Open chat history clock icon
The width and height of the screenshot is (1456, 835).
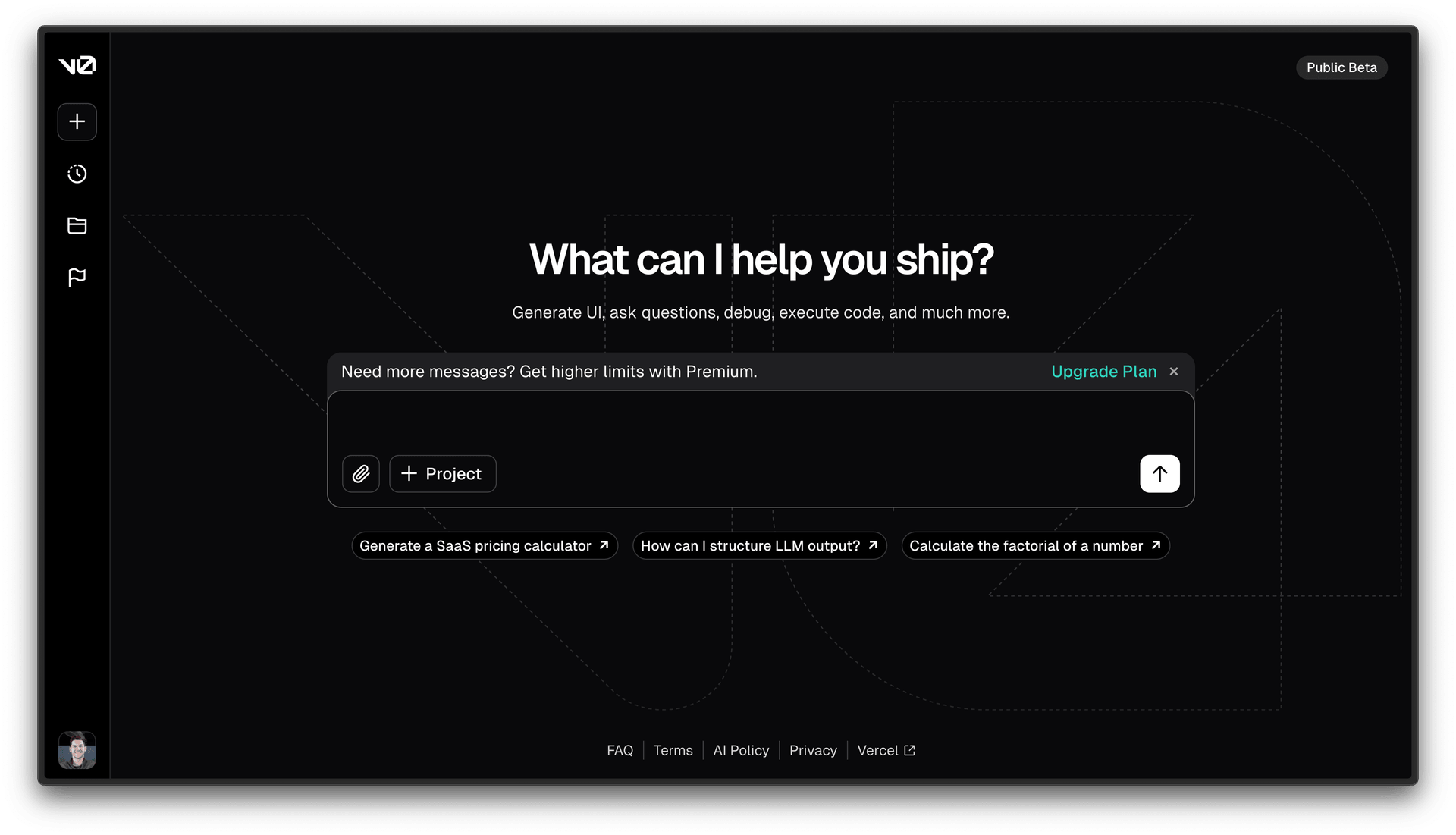(x=77, y=174)
